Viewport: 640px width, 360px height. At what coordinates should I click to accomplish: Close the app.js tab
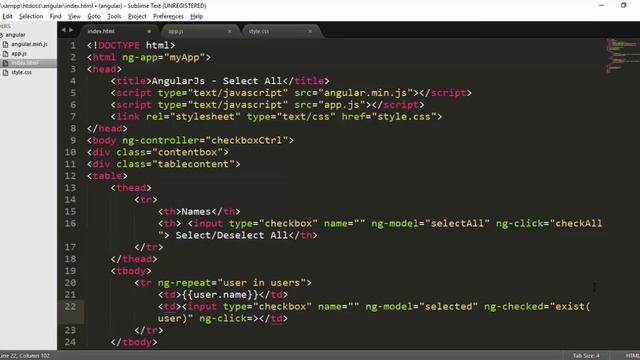pos(229,31)
